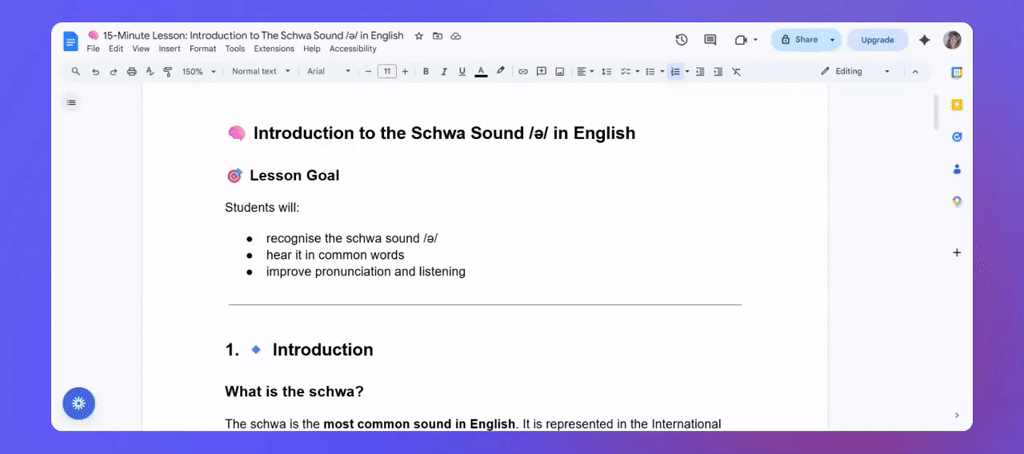The height and width of the screenshot is (454, 1024).
Task: Toggle the checklist button
Action: [625, 71]
